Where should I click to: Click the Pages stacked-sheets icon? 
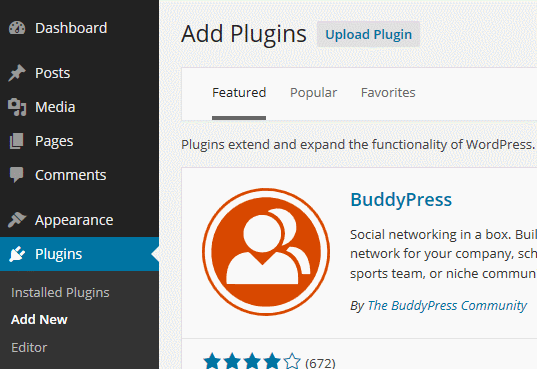(x=16, y=141)
